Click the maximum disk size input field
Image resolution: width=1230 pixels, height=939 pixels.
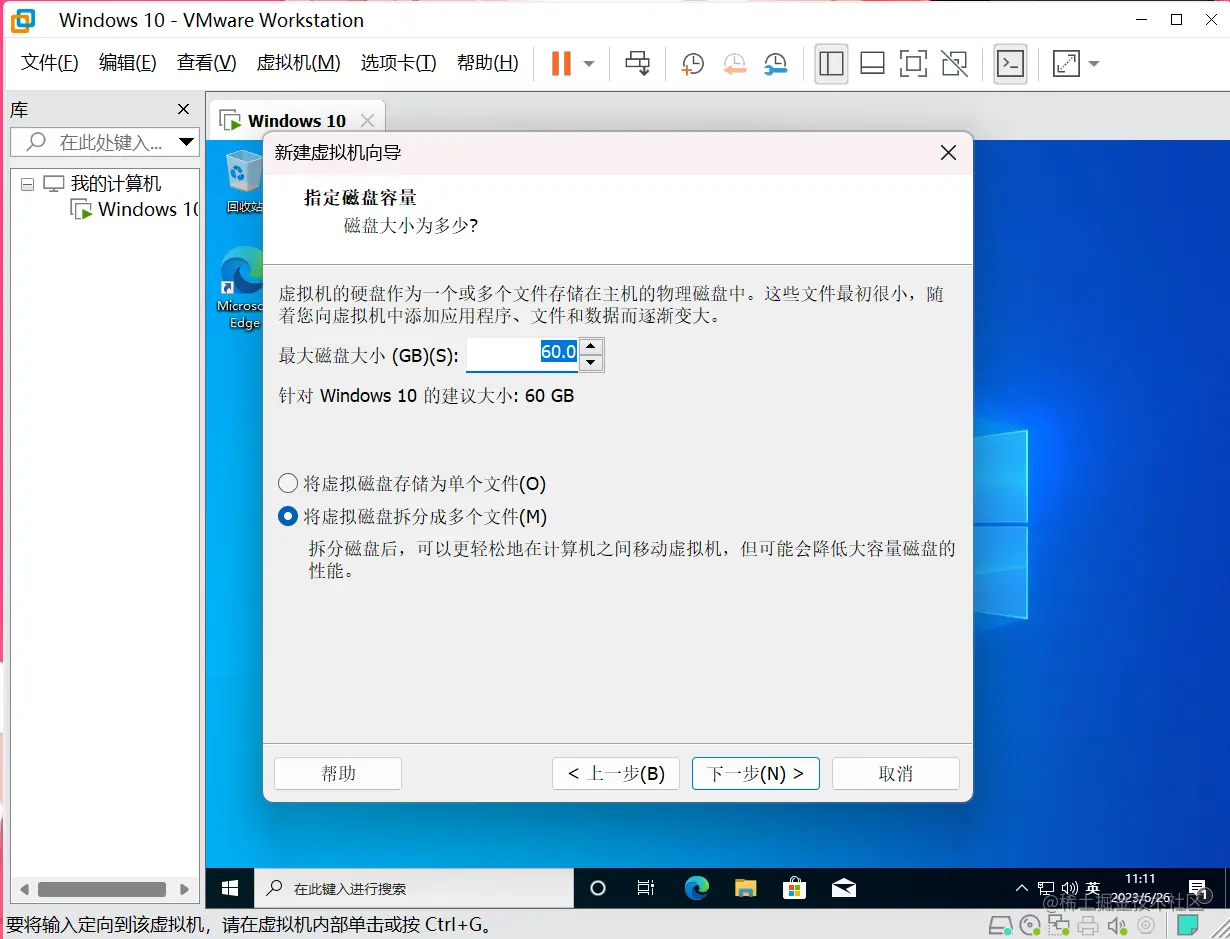522,354
